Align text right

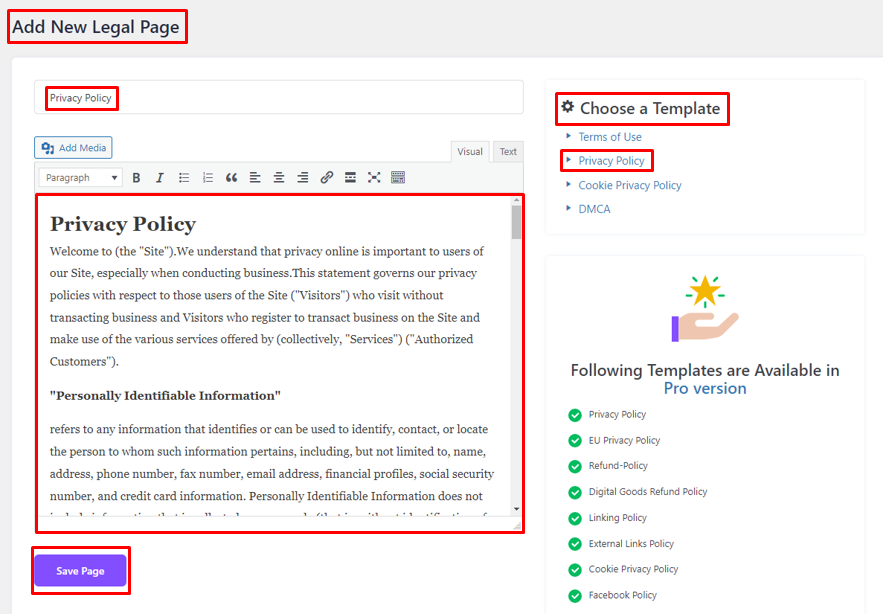(x=302, y=178)
